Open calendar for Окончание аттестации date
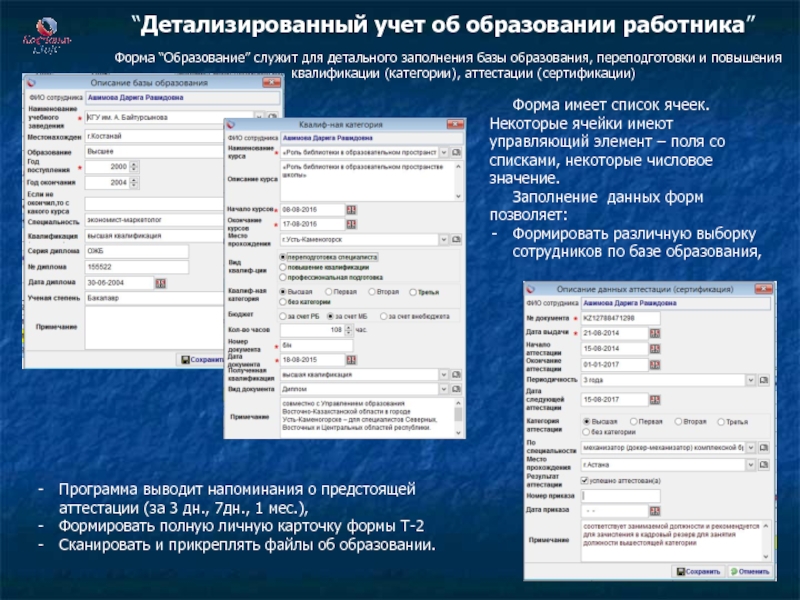This screenshot has width=800, height=600. [x=655, y=365]
